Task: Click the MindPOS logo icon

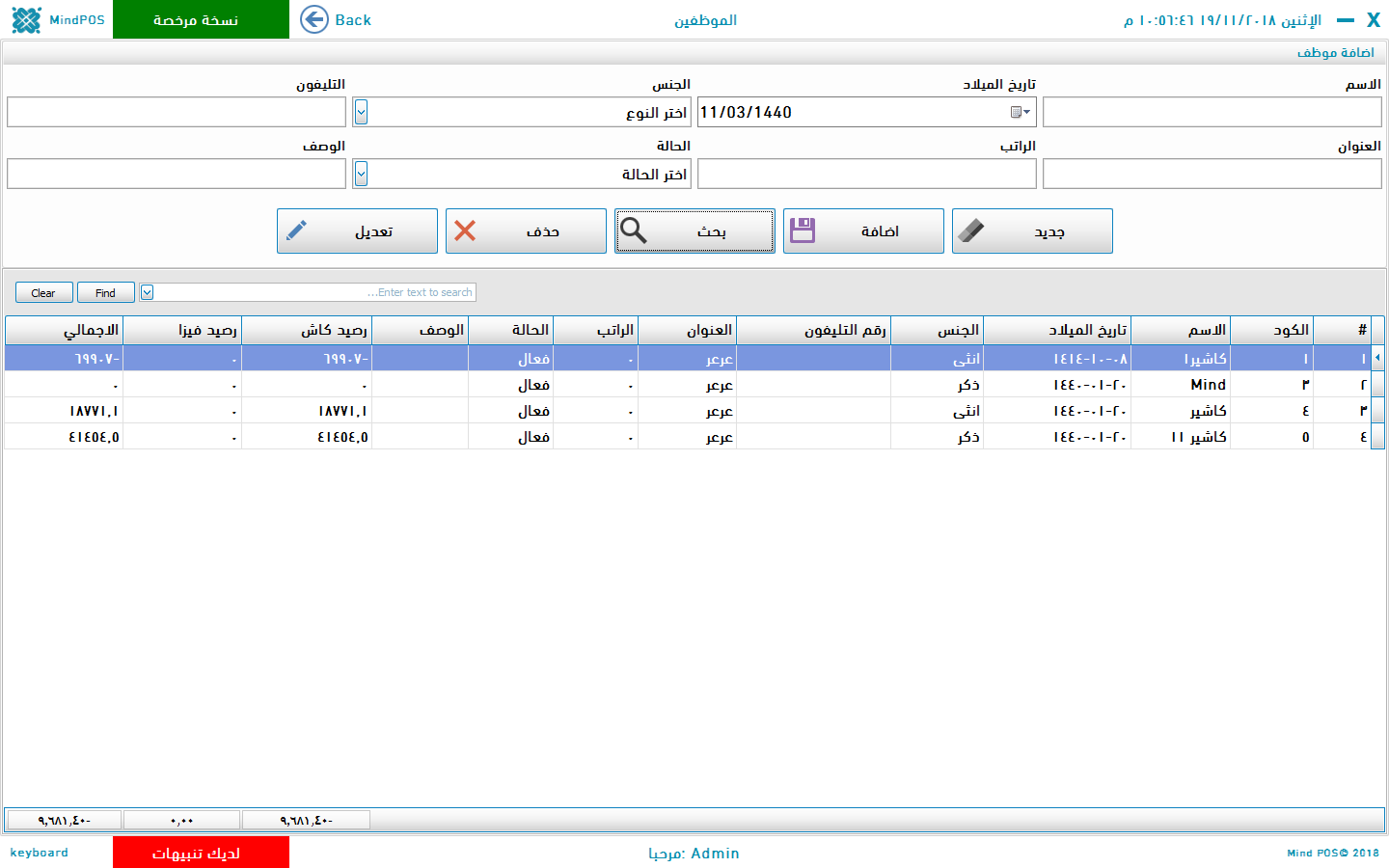Action: click(x=26, y=20)
